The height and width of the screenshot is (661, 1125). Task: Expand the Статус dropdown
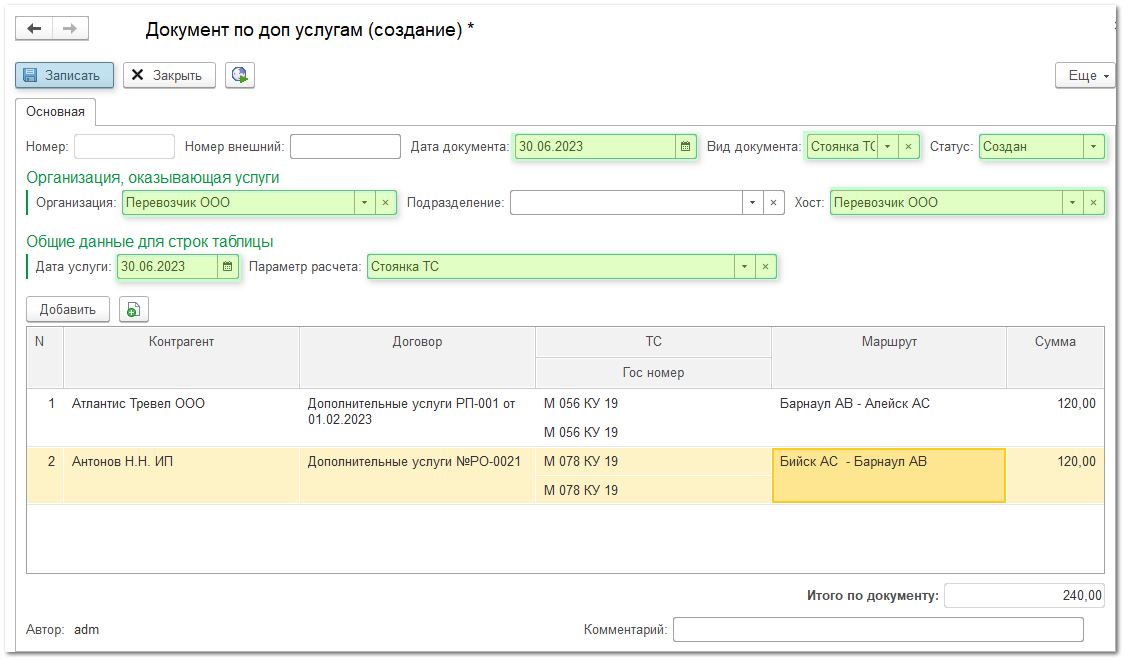[1094, 147]
